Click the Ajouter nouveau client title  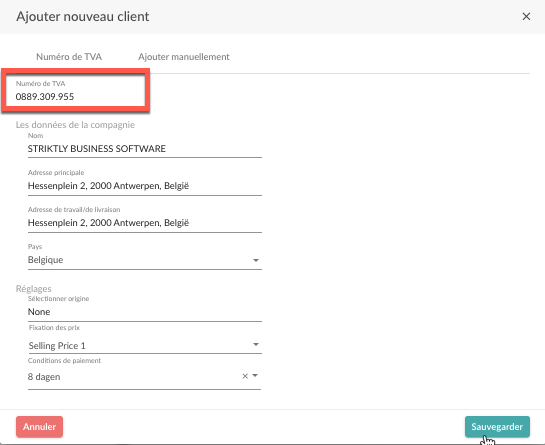(x=83, y=16)
